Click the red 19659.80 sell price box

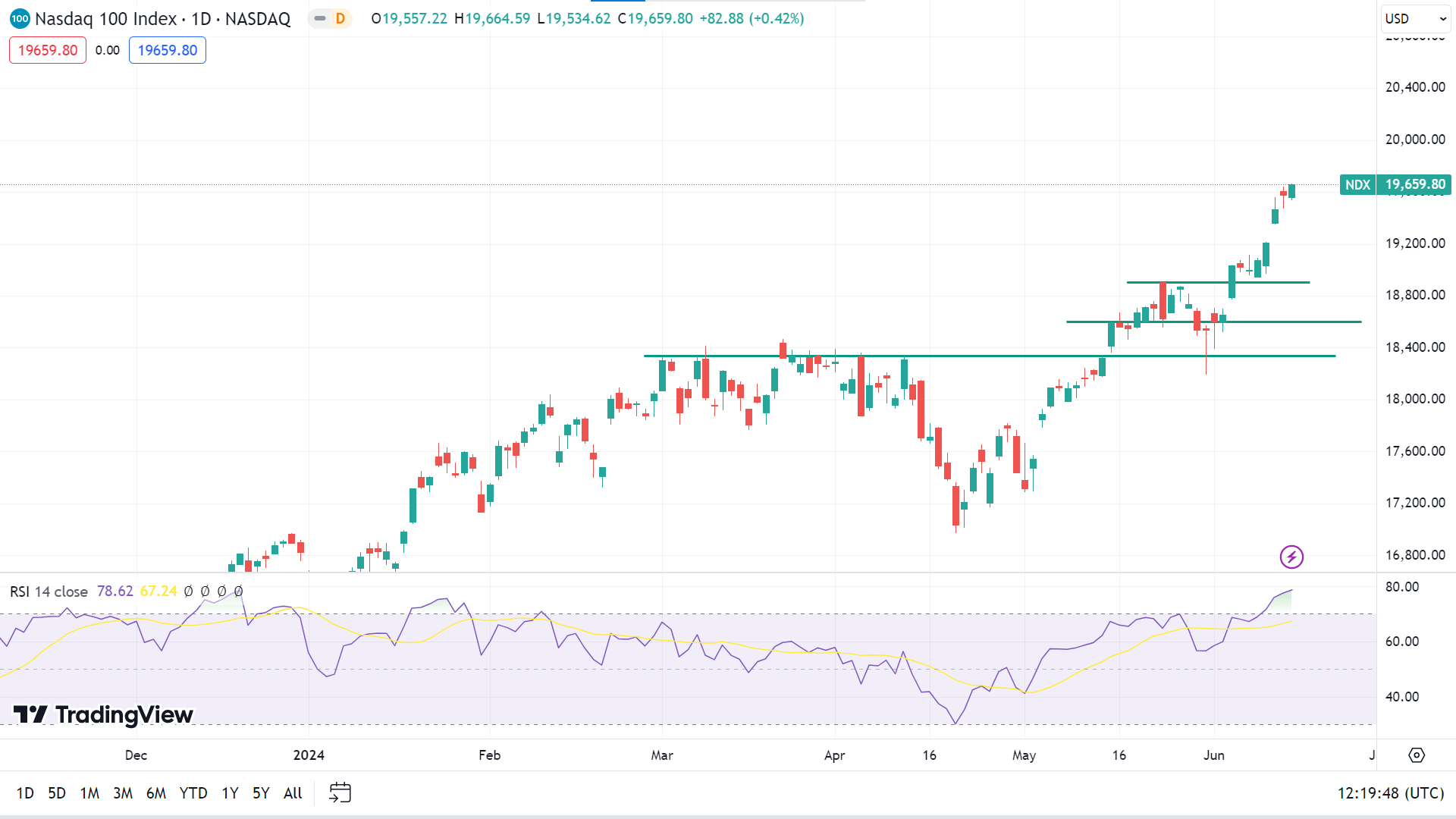point(48,50)
